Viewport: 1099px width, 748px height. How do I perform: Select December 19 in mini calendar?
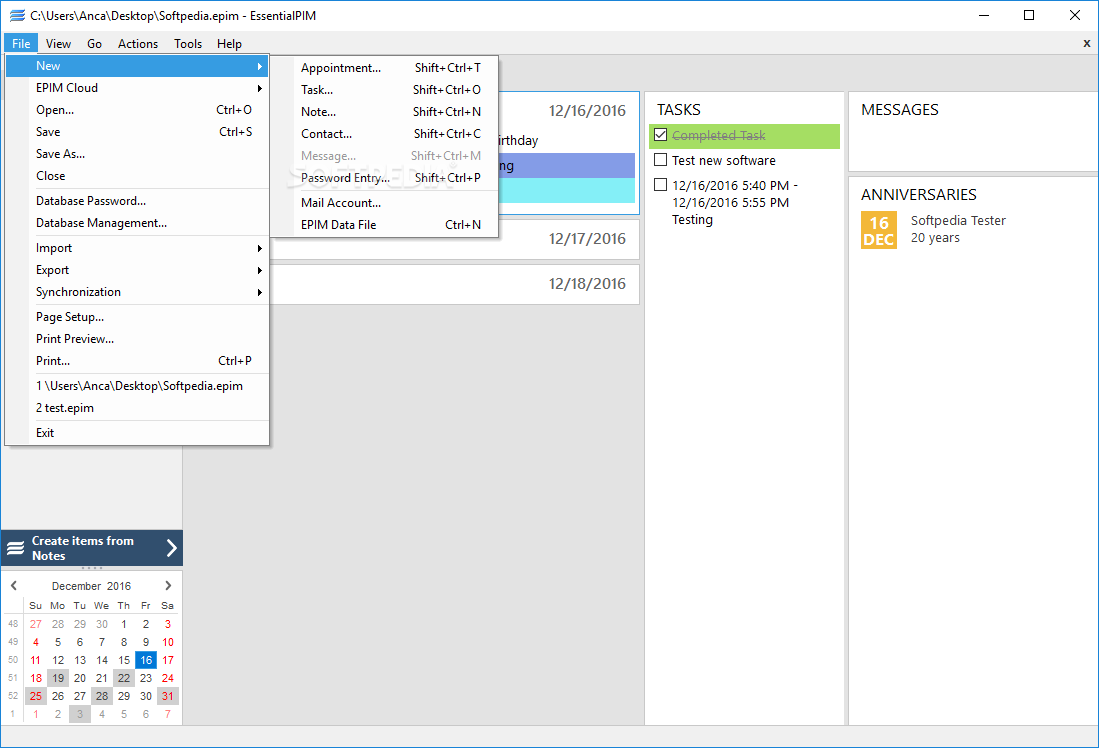[x=58, y=678]
